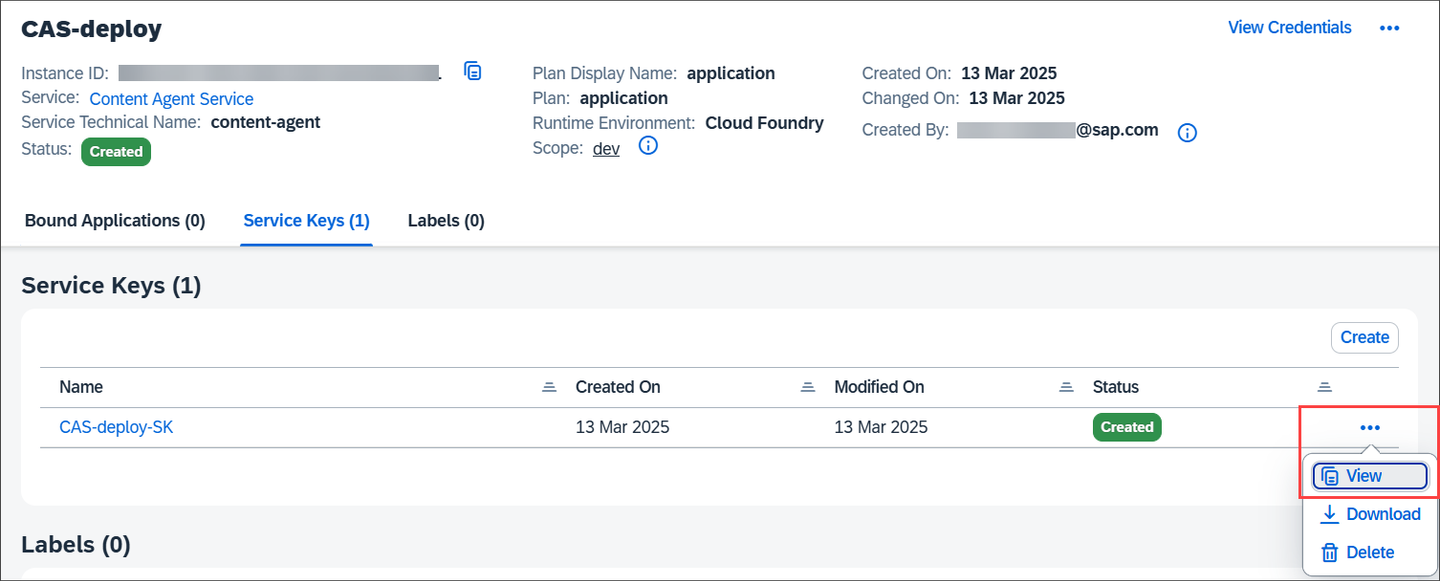Image resolution: width=1440 pixels, height=581 pixels.
Task: Click the @sap.com Created By value
Action: [1117, 129]
